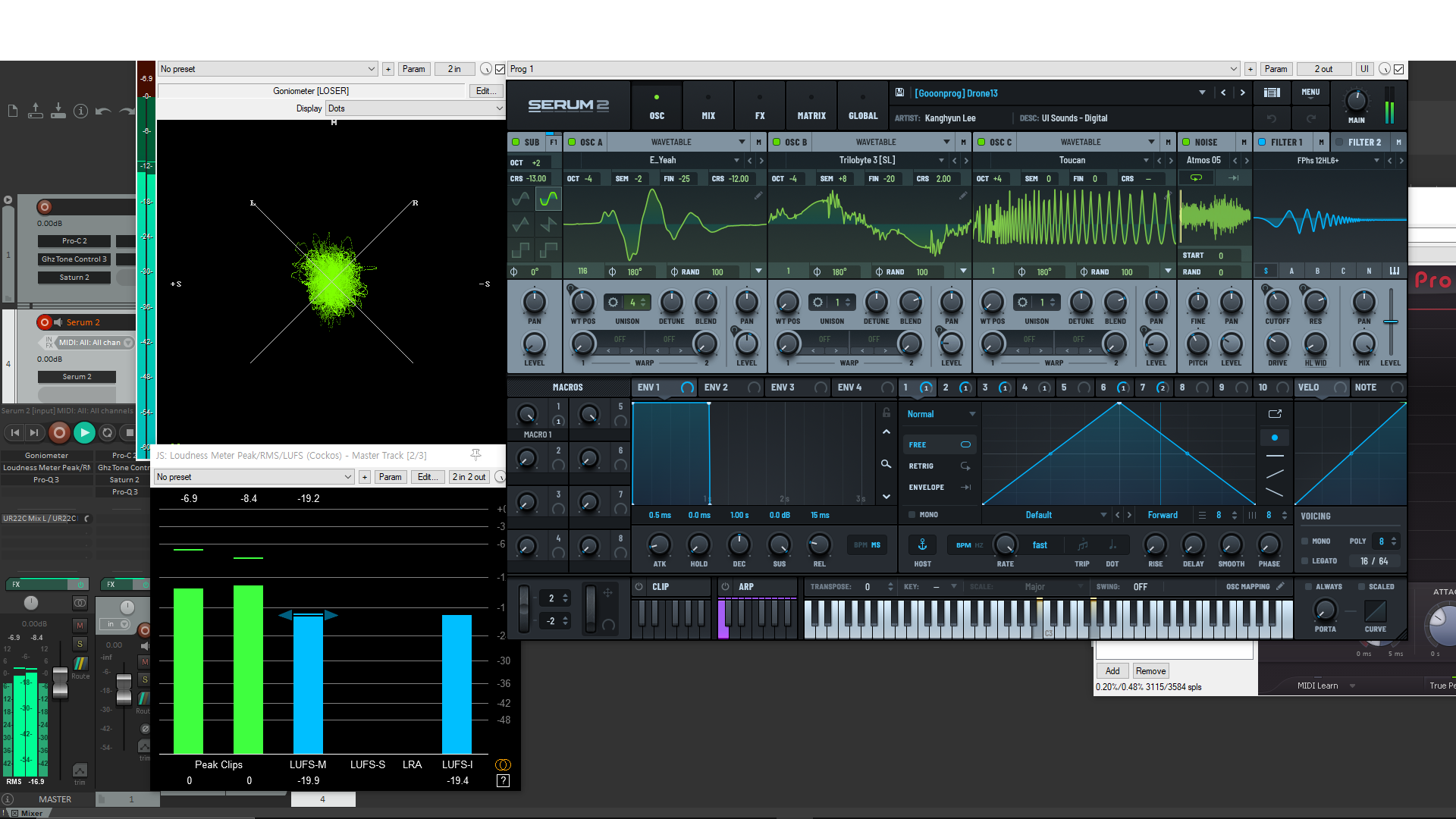
Task: Toggle OSC A enable switch
Action: pos(572,142)
